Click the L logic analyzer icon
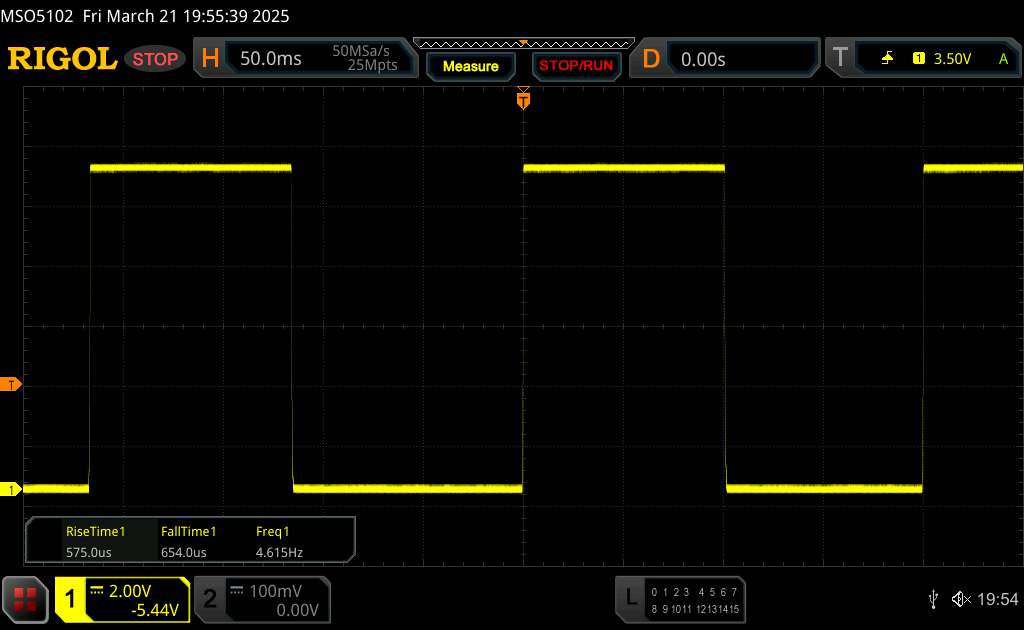 [630, 597]
